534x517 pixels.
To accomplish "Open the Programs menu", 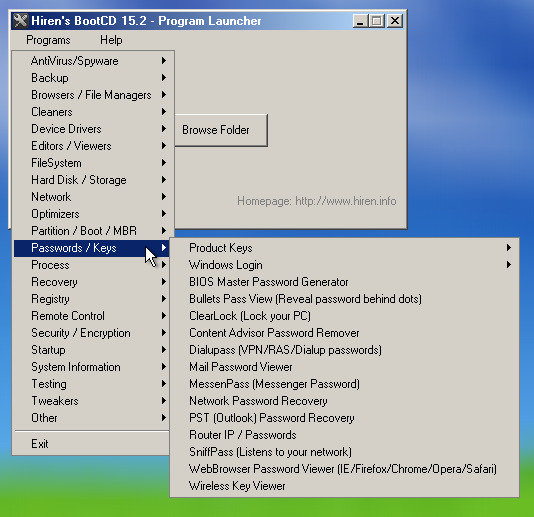I will pos(48,40).
